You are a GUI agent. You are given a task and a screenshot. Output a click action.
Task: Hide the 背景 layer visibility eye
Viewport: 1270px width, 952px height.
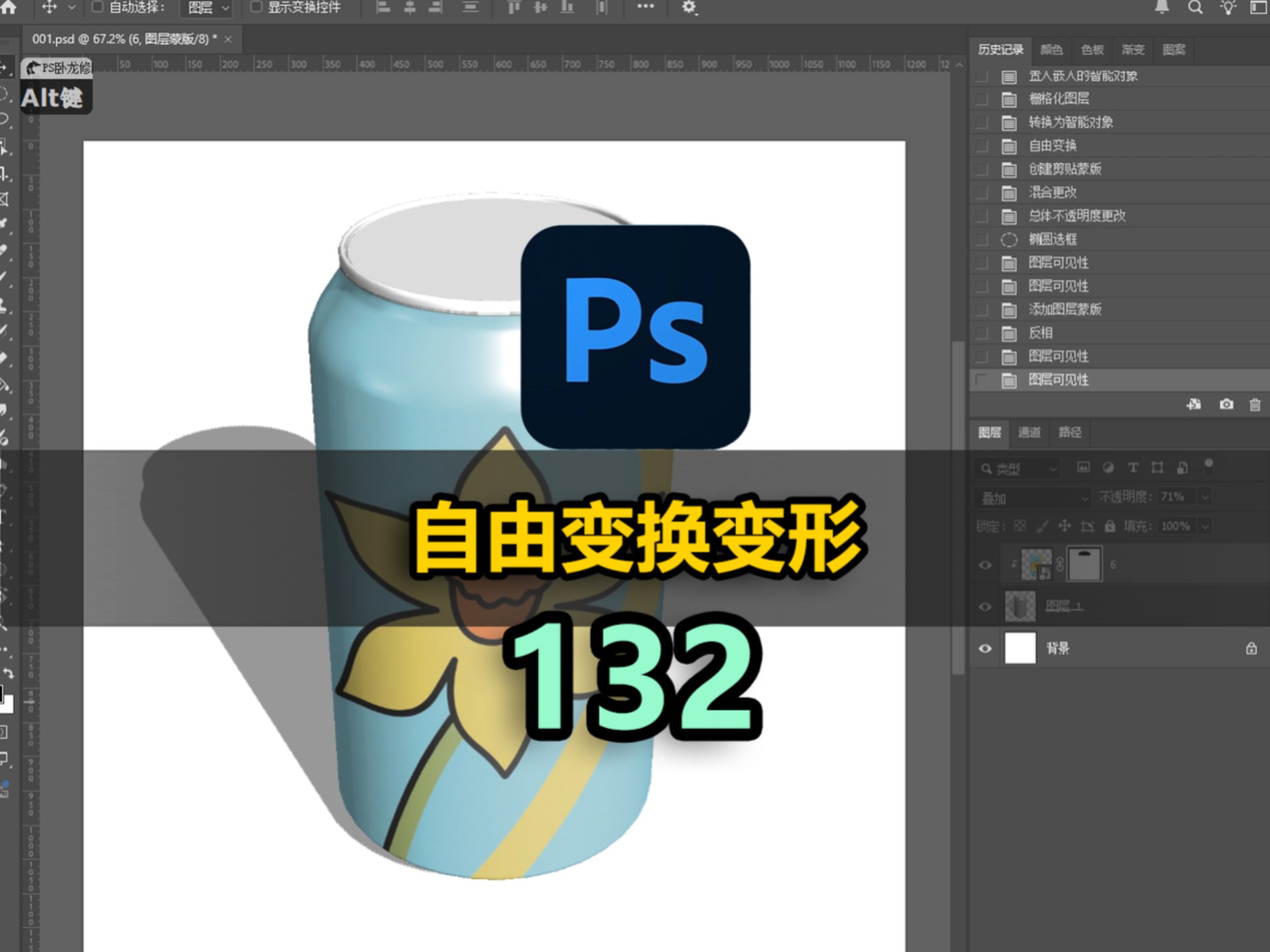tap(986, 649)
